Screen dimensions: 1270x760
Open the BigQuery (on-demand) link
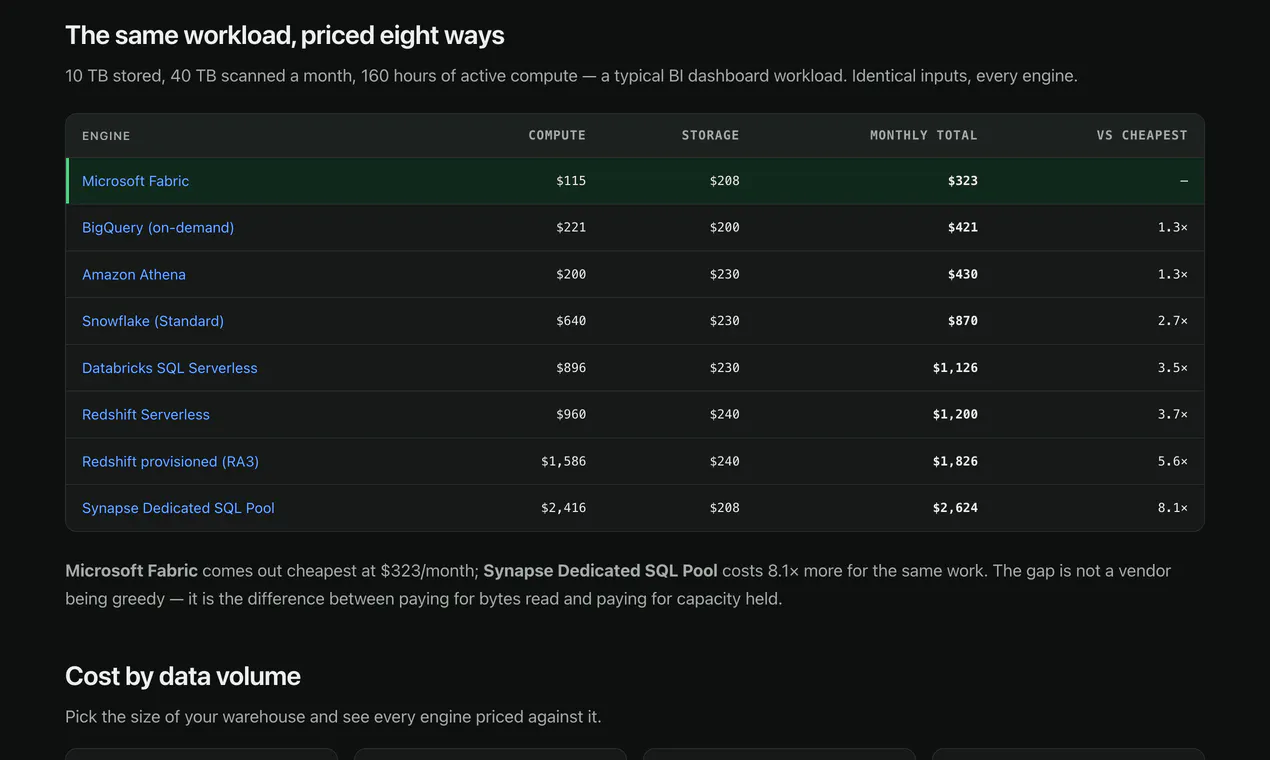158,228
